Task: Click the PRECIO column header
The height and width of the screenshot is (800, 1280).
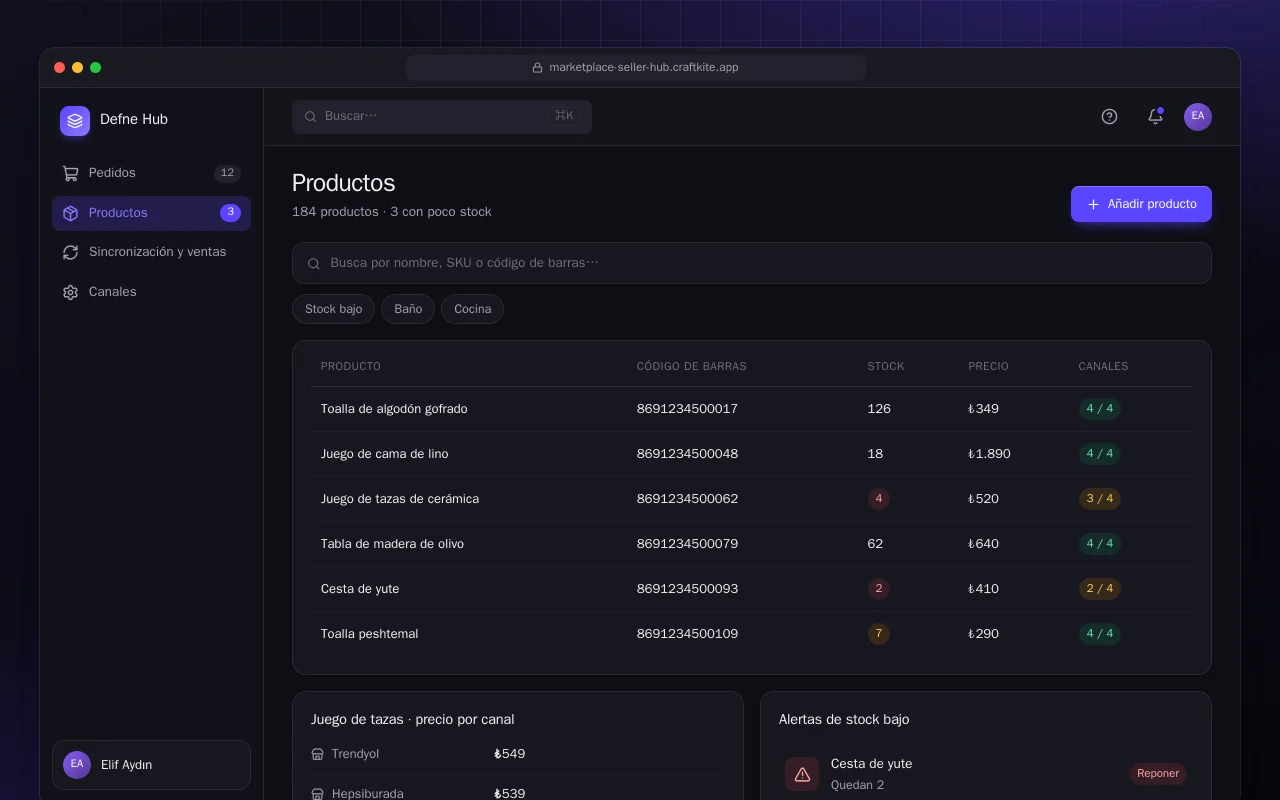Action: tap(989, 366)
